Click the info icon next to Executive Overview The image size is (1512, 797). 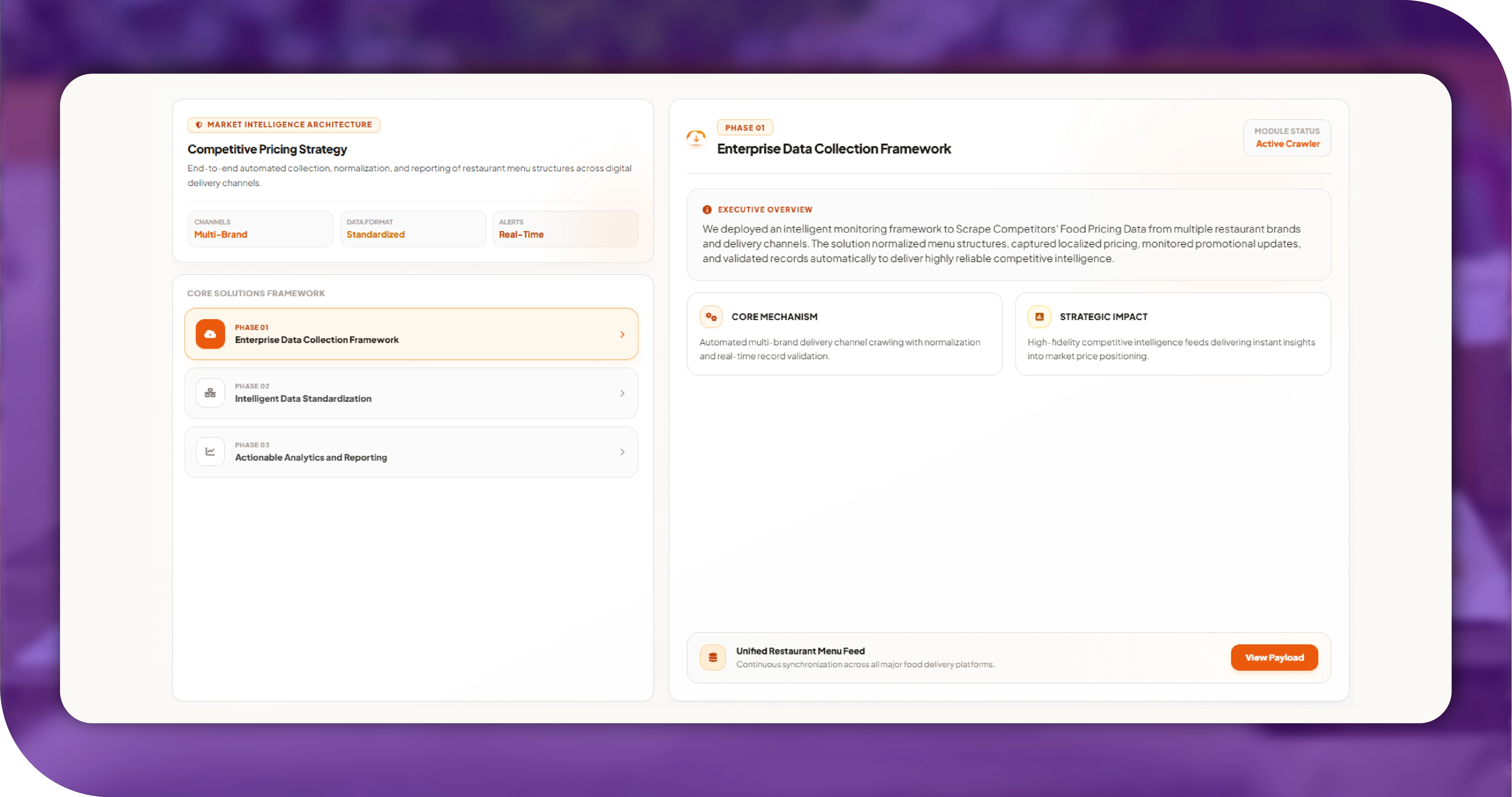click(707, 210)
